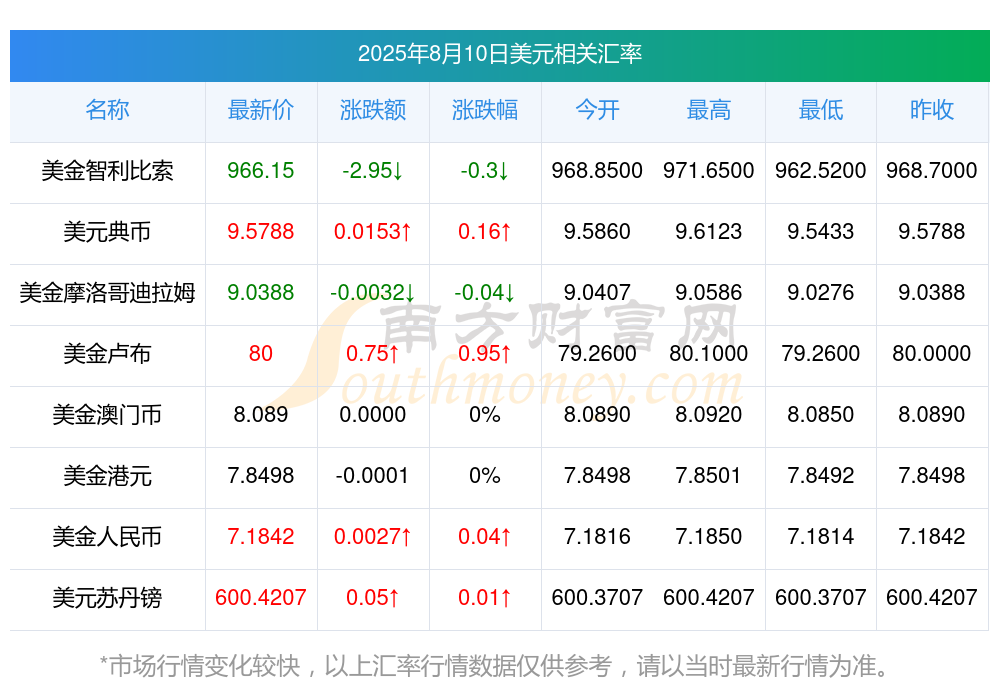Click the change value -0.0001

coord(372,475)
